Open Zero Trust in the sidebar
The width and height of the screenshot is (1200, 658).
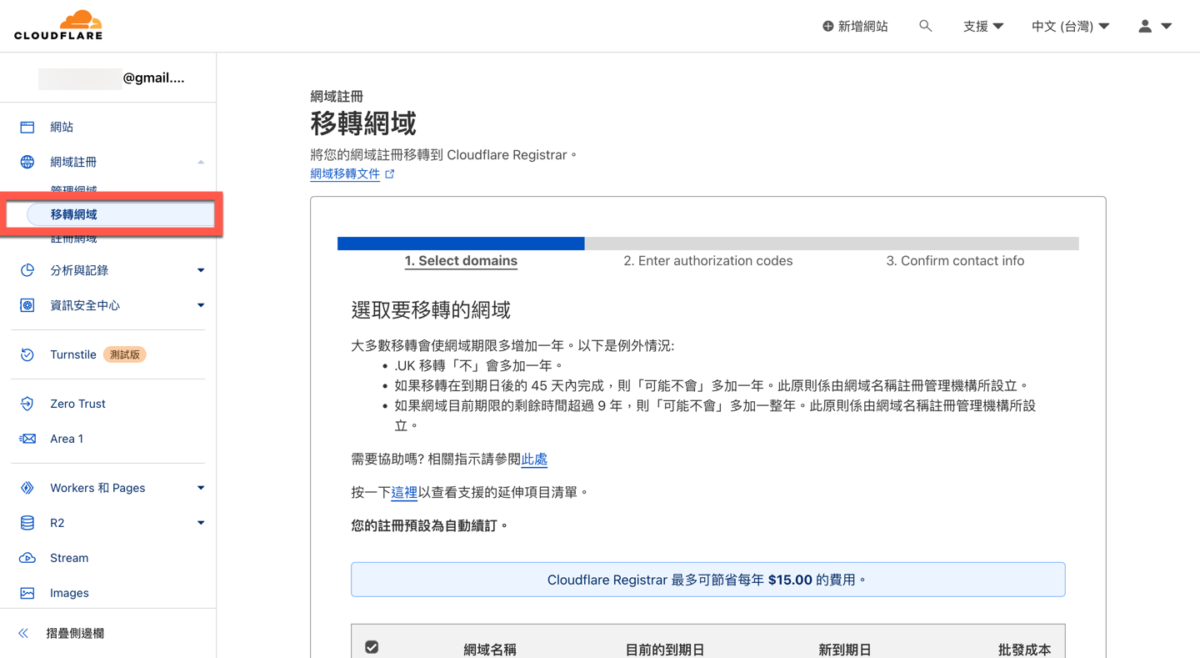78,404
